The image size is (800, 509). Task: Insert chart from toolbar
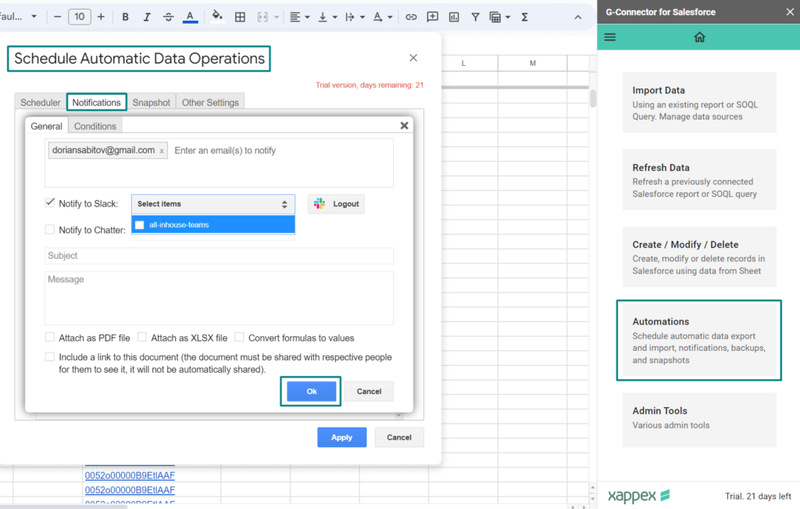(x=454, y=17)
